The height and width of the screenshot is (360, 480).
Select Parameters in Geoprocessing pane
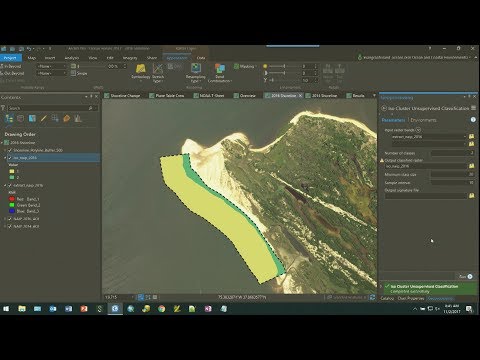(x=393, y=120)
